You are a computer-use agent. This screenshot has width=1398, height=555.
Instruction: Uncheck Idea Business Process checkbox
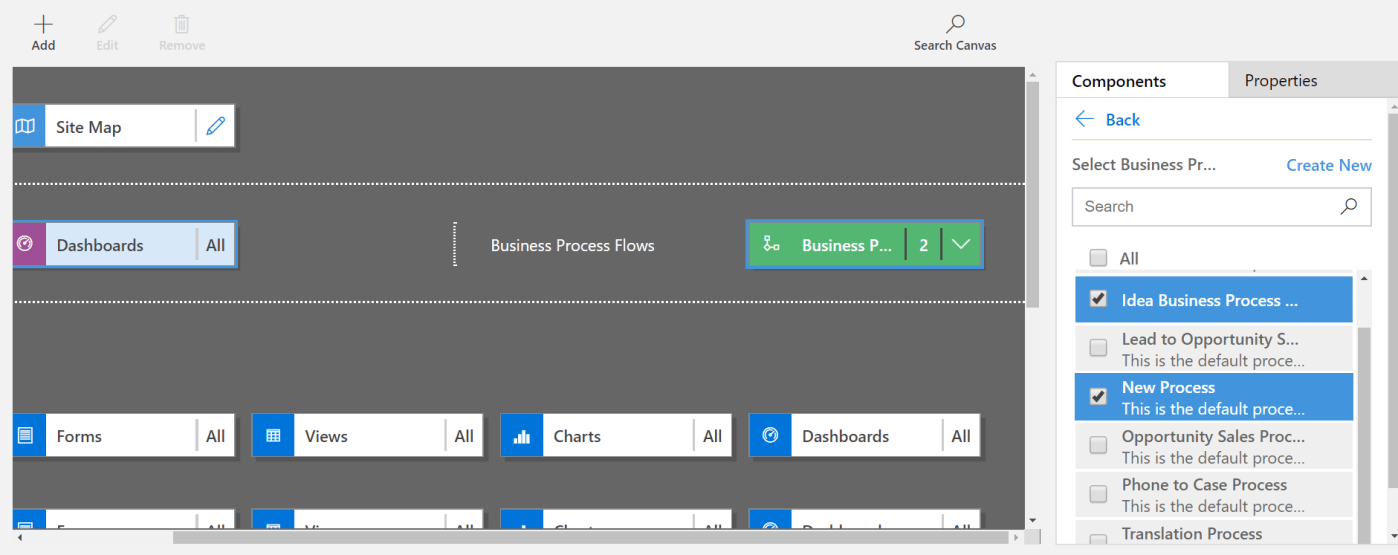1098,299
